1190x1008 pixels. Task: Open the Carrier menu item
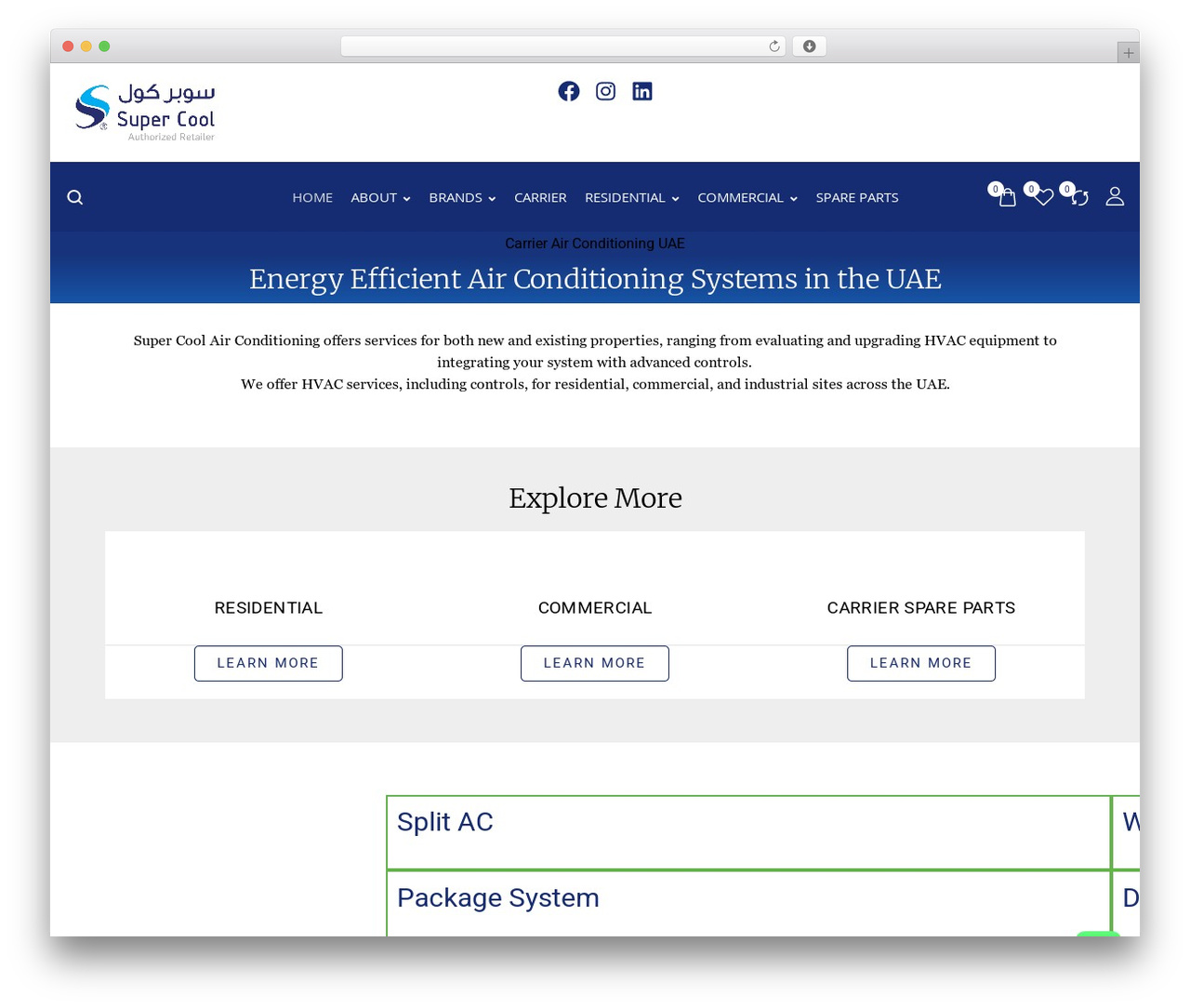pos(540,197)
